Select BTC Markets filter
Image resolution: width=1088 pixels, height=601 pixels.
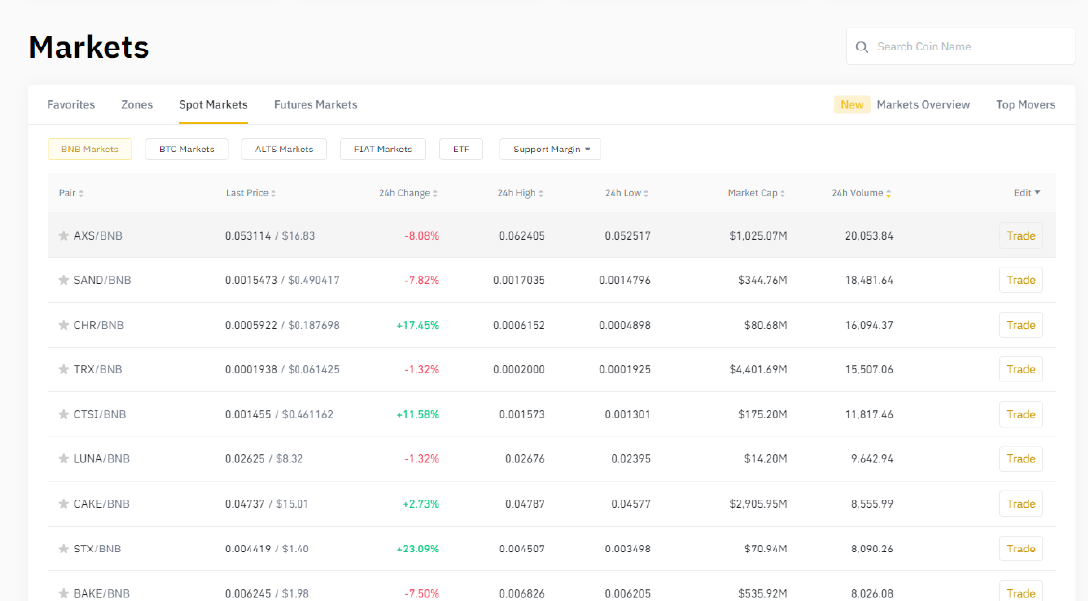pyautogui.click(x=187, y=149)
